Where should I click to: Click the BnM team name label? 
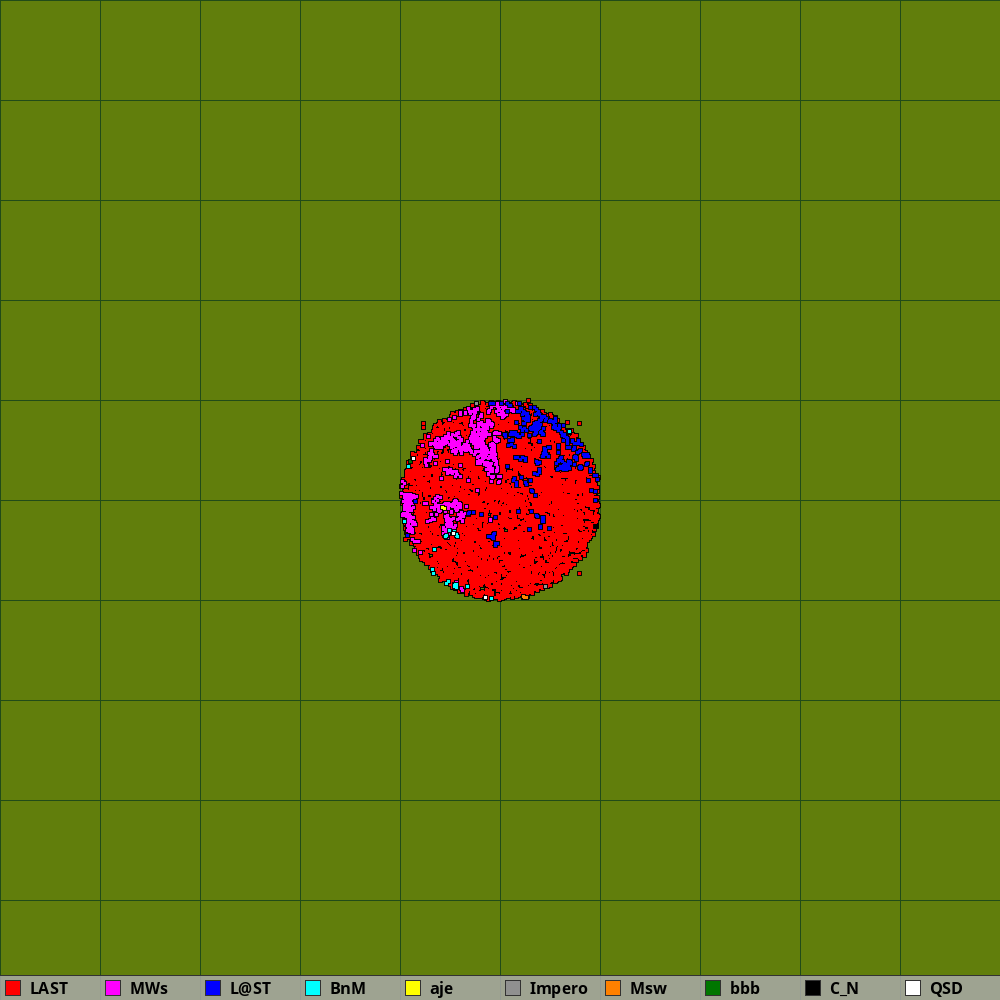(x=348, y=988)
